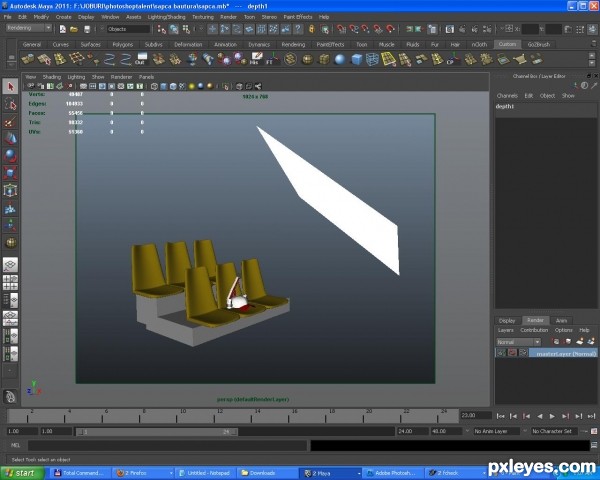This screenshot has width=600, height=480.
Task: Click the Select by component type icon
Action: [186, 29]
